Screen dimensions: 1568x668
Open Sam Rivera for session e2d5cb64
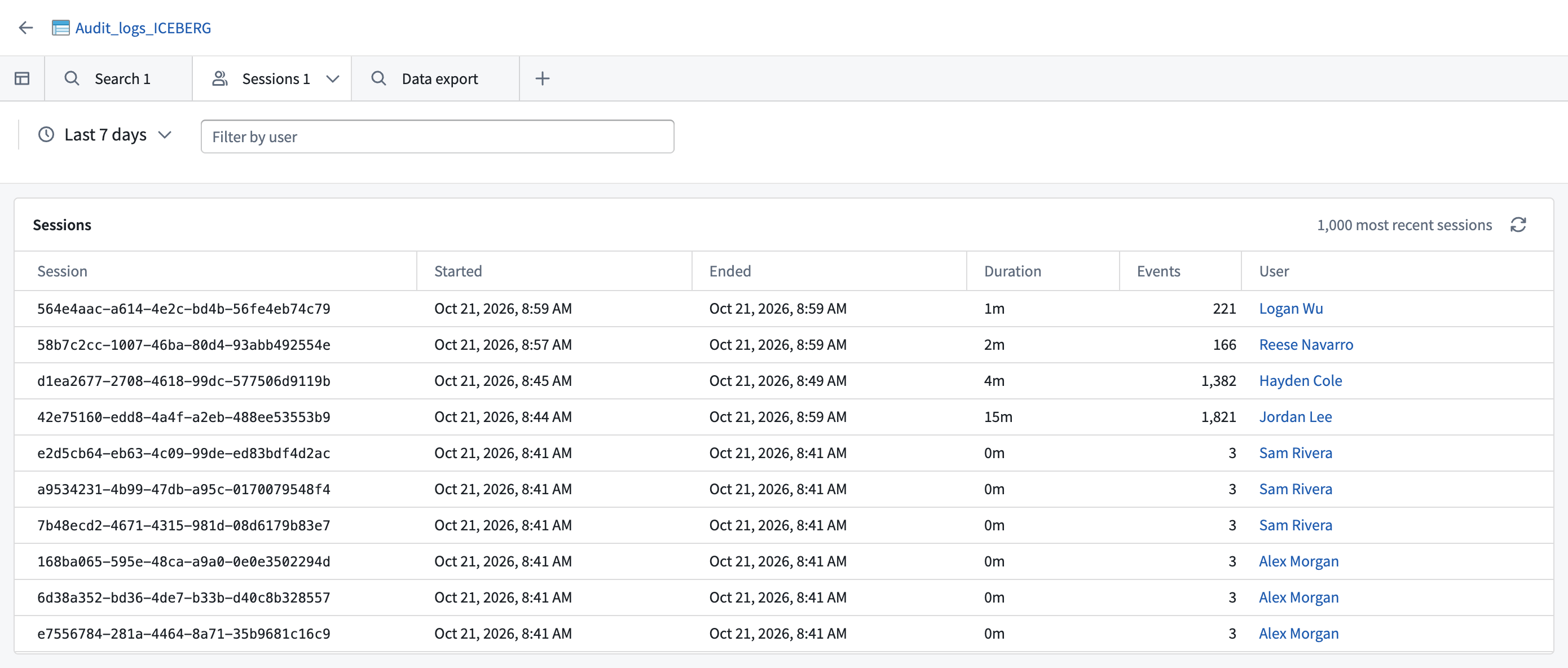pos(1296,453)
